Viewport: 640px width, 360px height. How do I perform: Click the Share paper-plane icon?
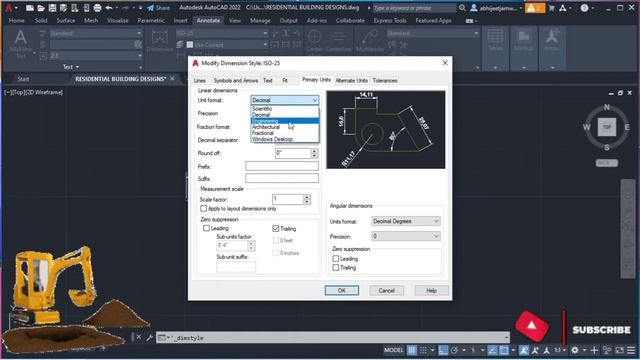(x=151, y=8)
